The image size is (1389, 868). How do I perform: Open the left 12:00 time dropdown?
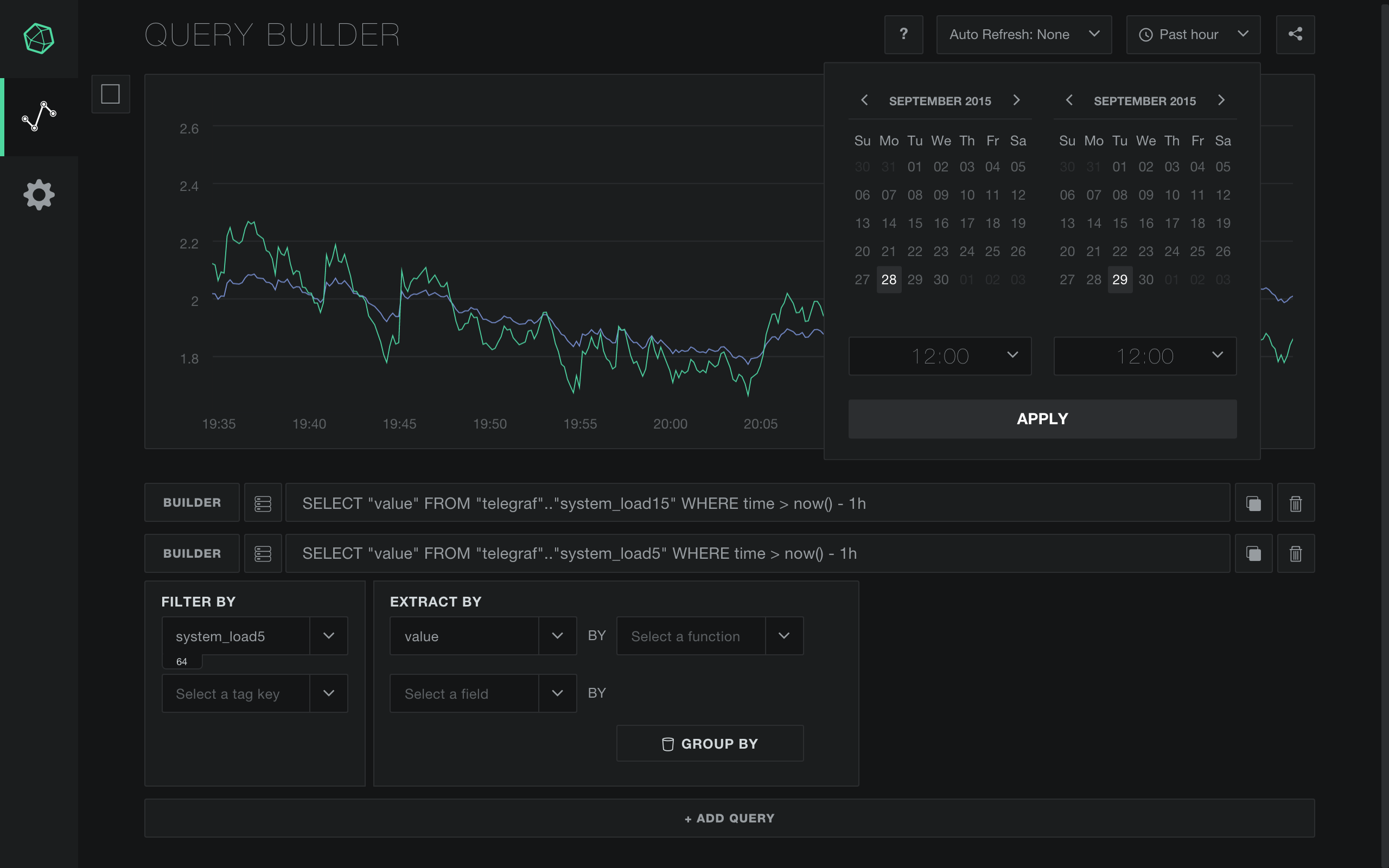[940, 356]
